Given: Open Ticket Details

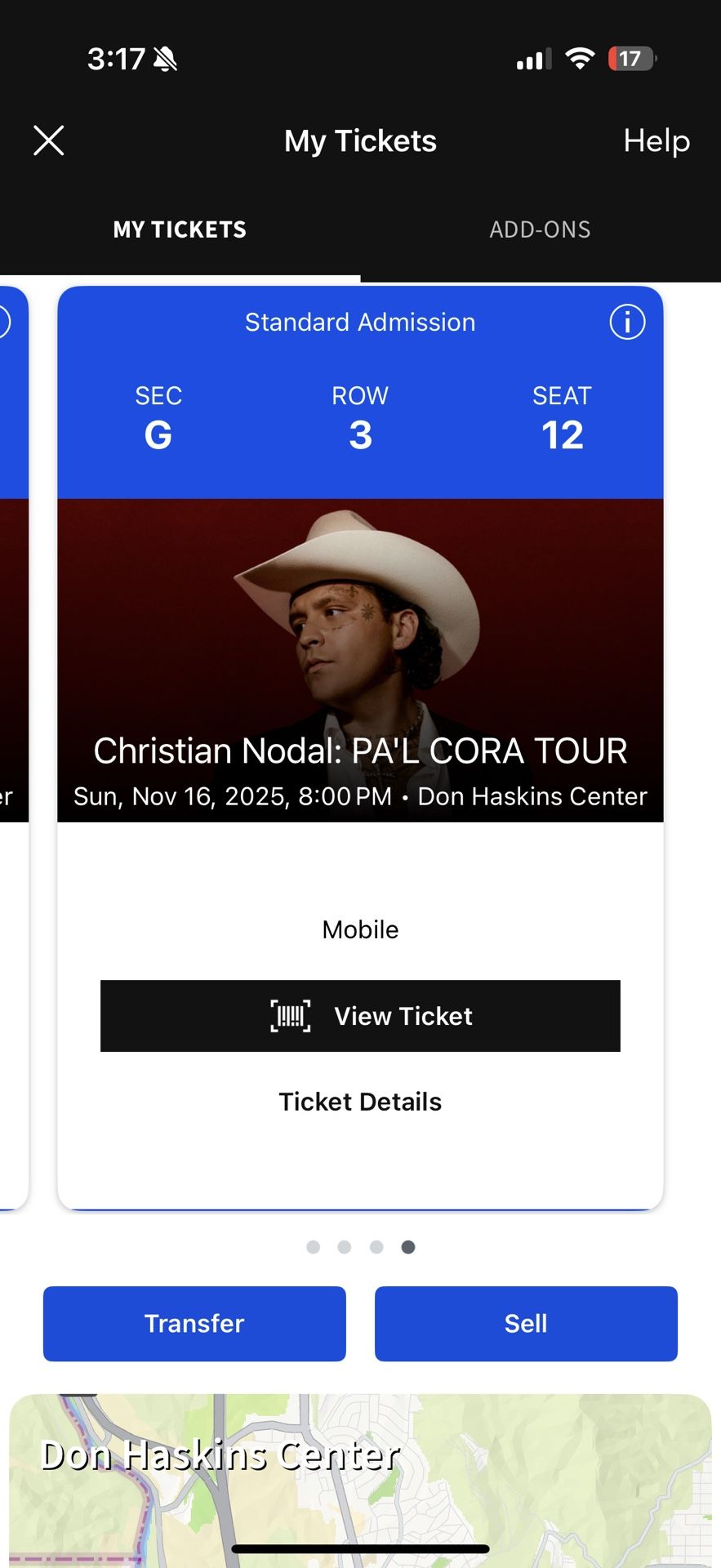Looking at the screenshot, I should 360,1102.
